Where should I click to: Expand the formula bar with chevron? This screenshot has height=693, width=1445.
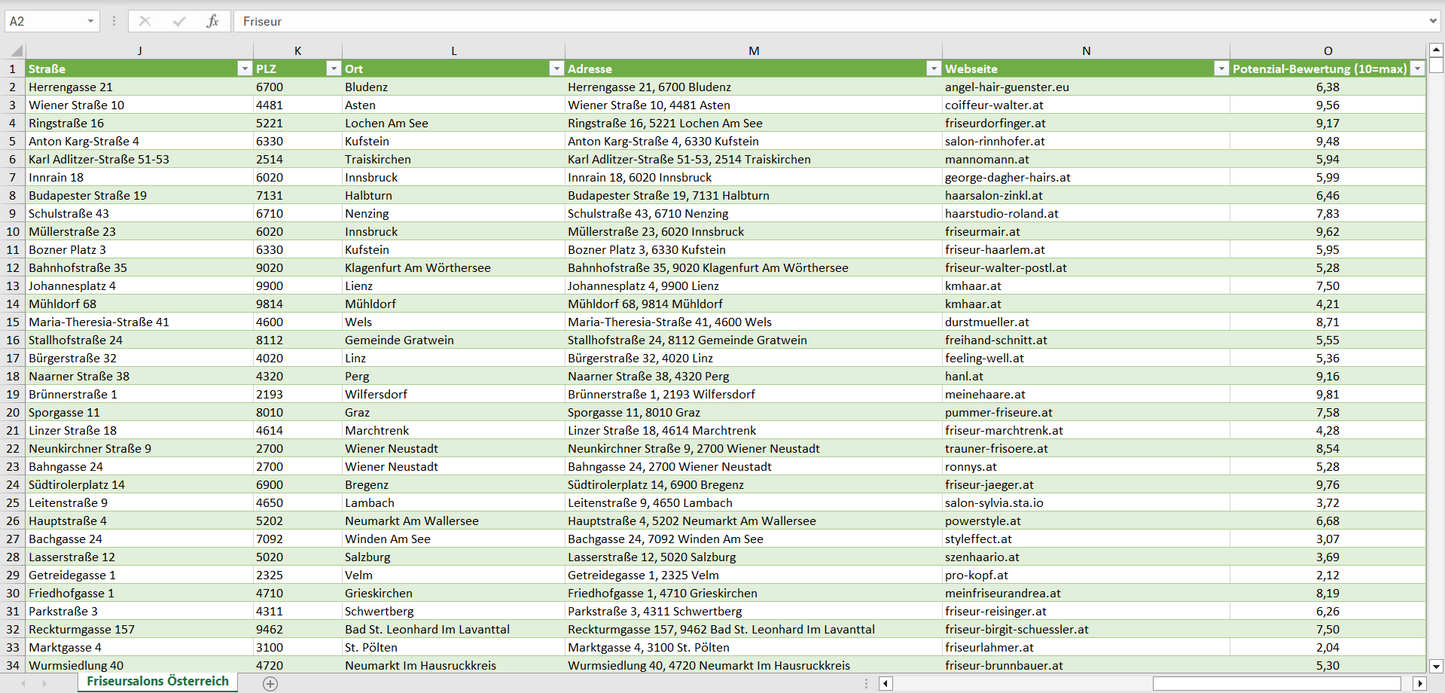click(x=1434, y=21)
